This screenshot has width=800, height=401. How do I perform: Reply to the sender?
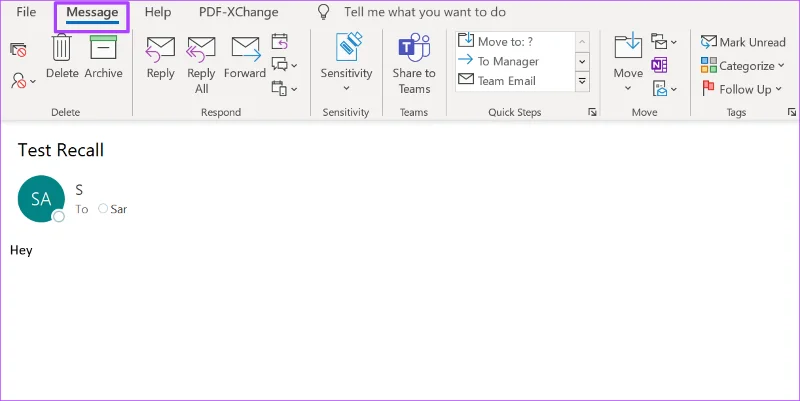click(161, 58)
